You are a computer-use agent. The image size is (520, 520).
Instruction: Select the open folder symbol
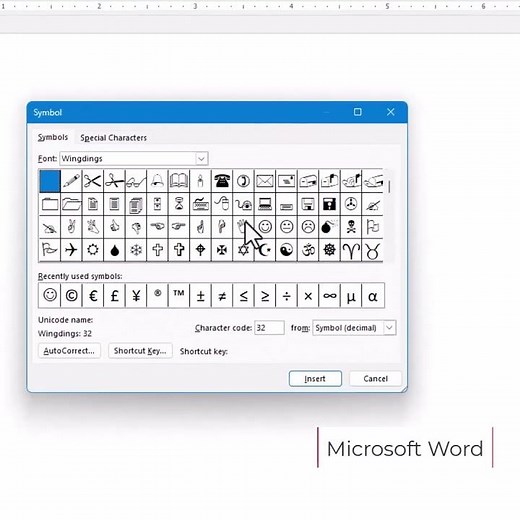click(71, 204)
